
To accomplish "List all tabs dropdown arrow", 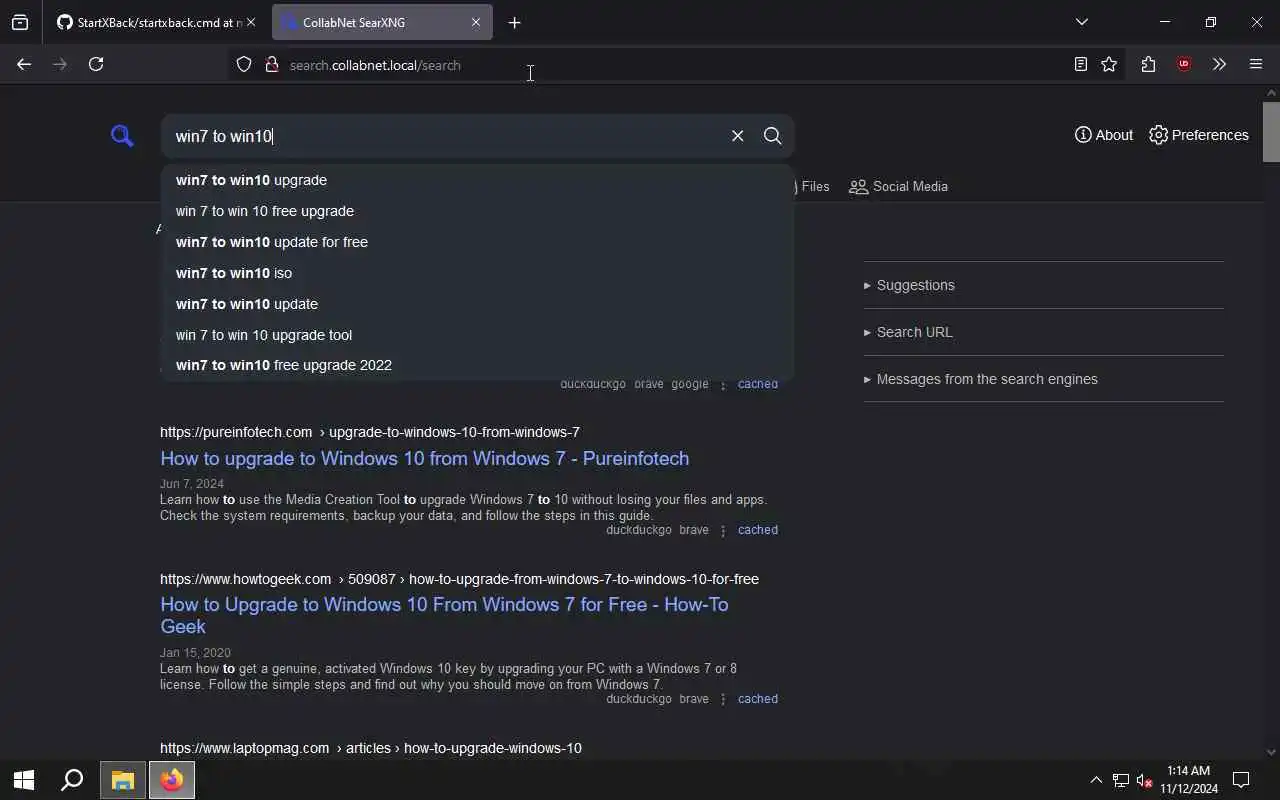I will pos(1082,22).
